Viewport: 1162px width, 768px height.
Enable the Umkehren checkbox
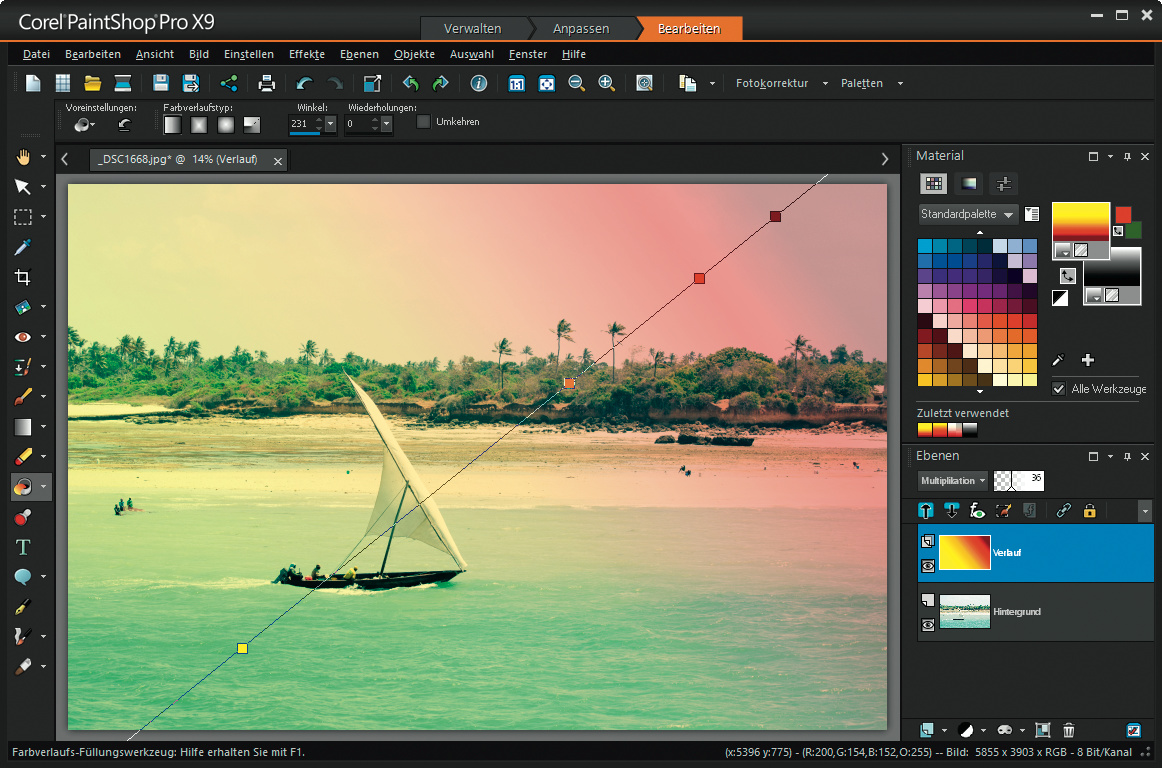click(x=424, y=122)
